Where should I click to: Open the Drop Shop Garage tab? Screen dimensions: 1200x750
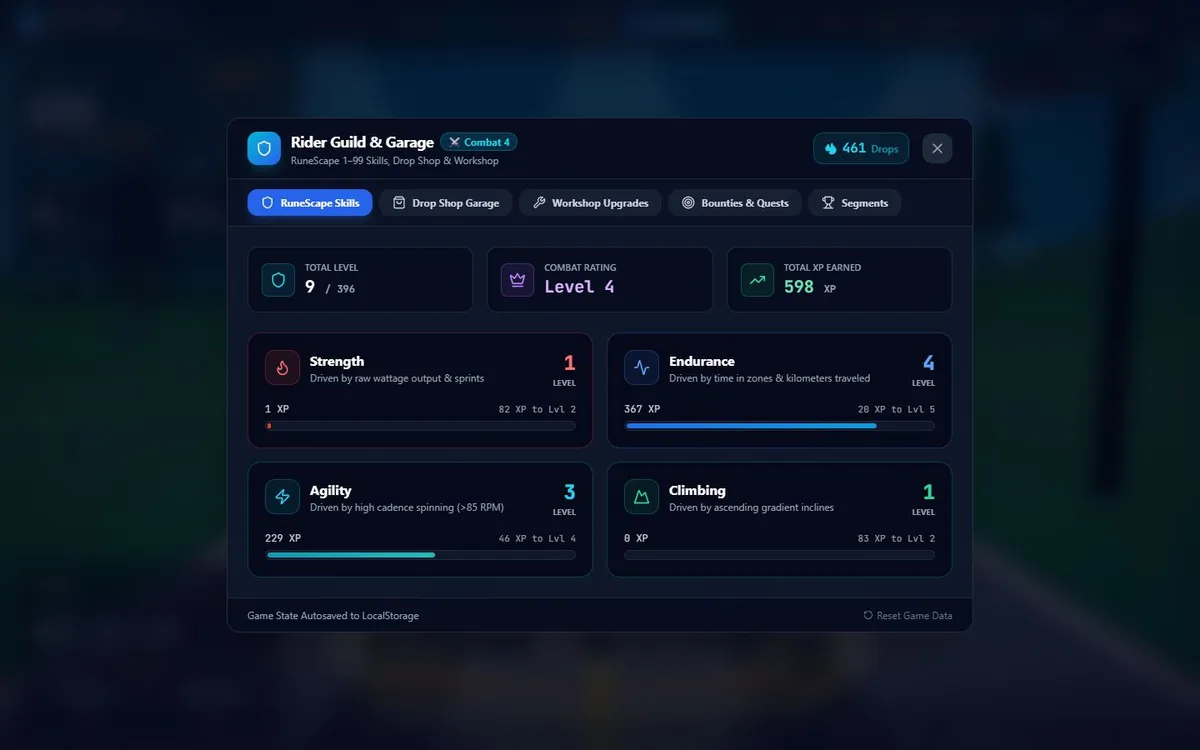click(x=446, y=203)
